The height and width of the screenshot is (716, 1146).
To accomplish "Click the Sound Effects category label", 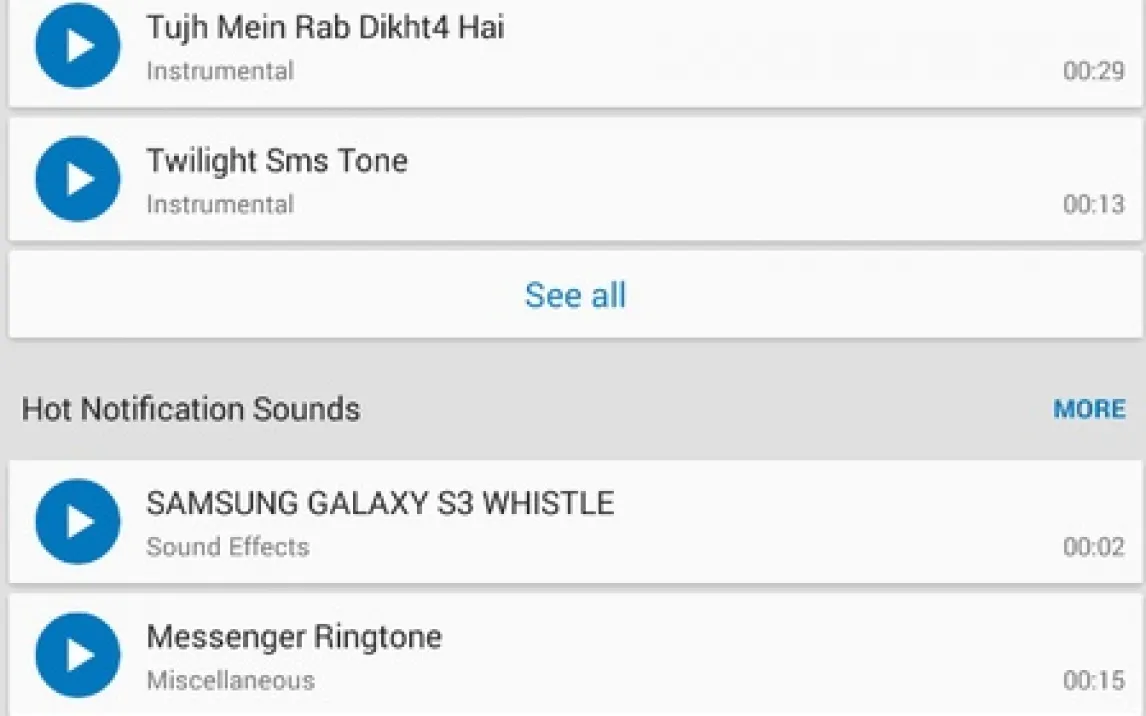I will [x=227, y=547].
